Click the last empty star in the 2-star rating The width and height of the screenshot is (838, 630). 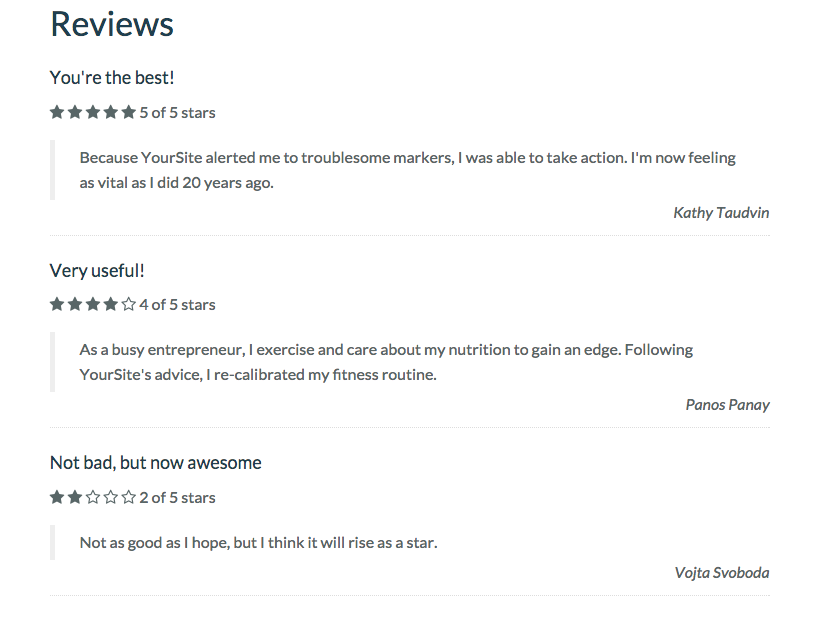point(128,497)
